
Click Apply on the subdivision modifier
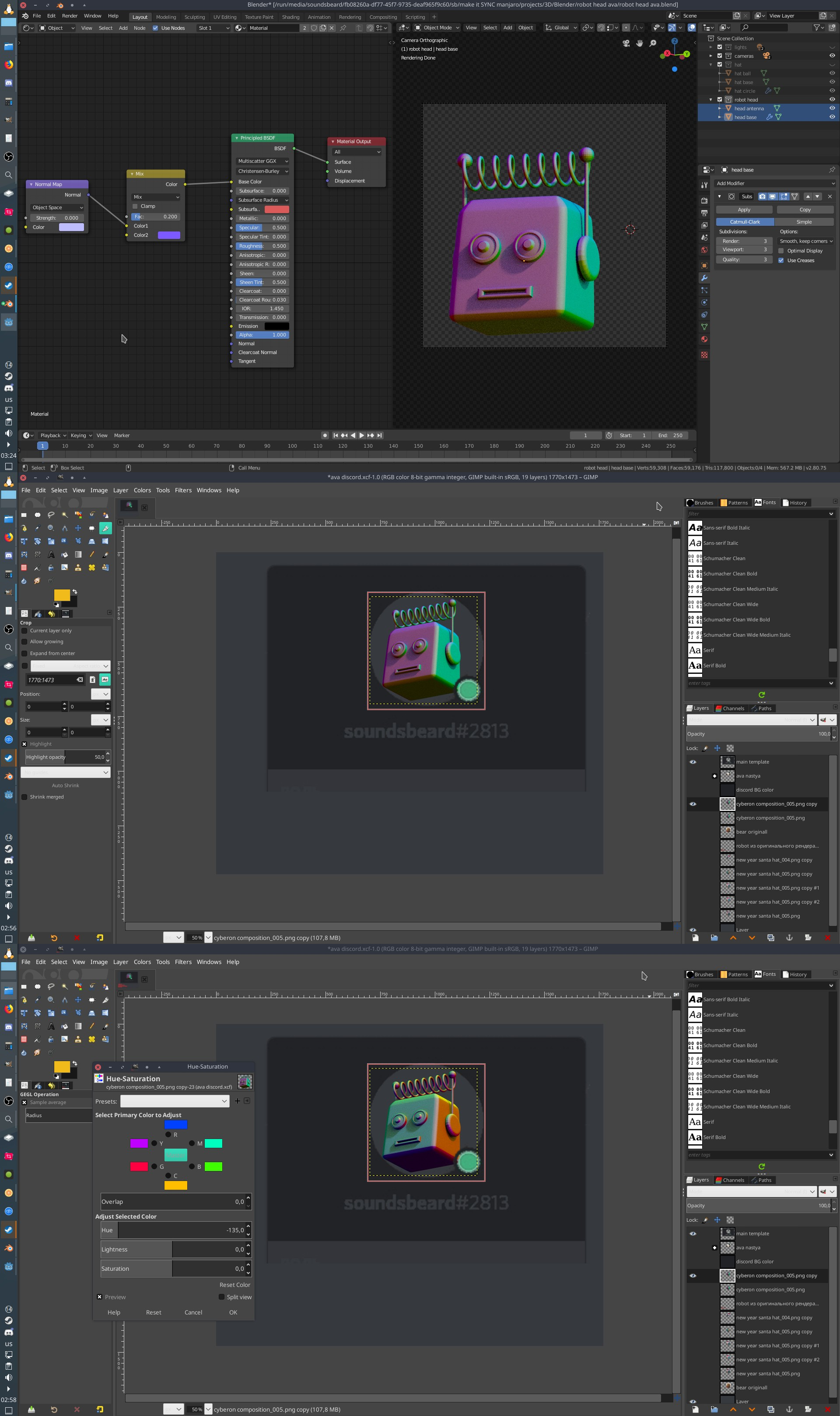(x=744, y=210)
